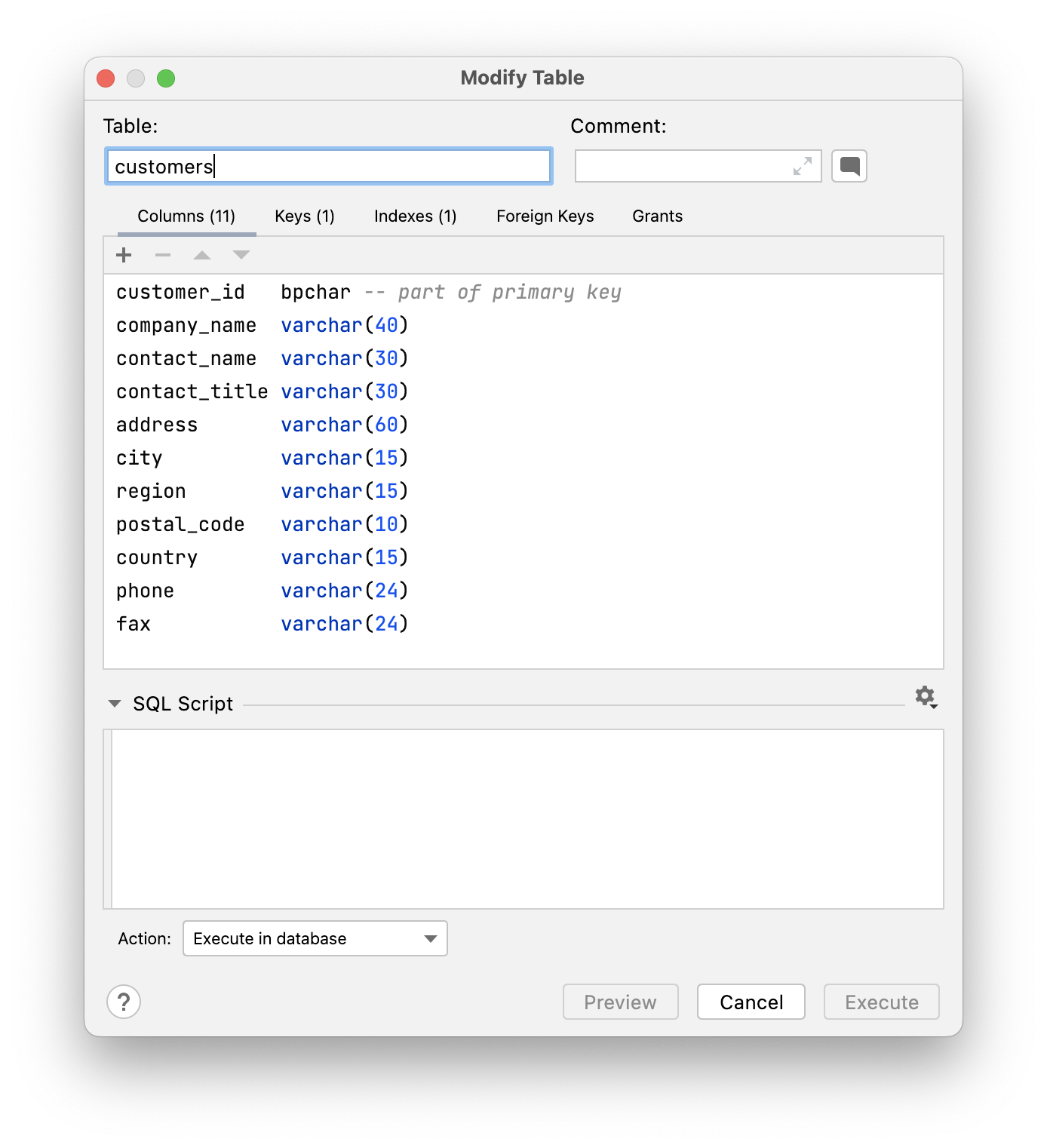Click the 'part of primary key' comment
Image resolution: width=1047 pixels, height=1148 pixels.
click(x=510, y=292)
